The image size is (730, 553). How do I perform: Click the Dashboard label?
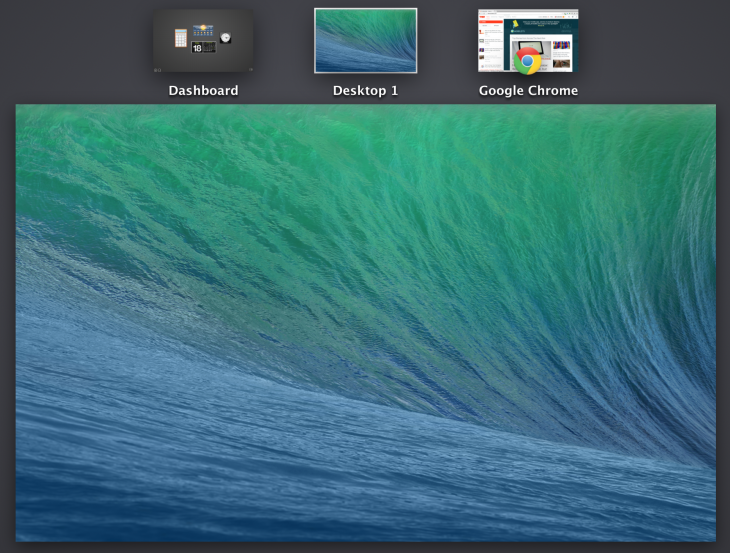(x=203, y=90)
